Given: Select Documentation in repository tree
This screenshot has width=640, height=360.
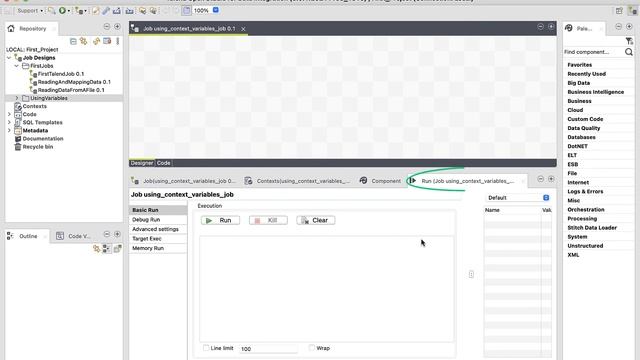Looking at the screenshot, I should point(43,139).
